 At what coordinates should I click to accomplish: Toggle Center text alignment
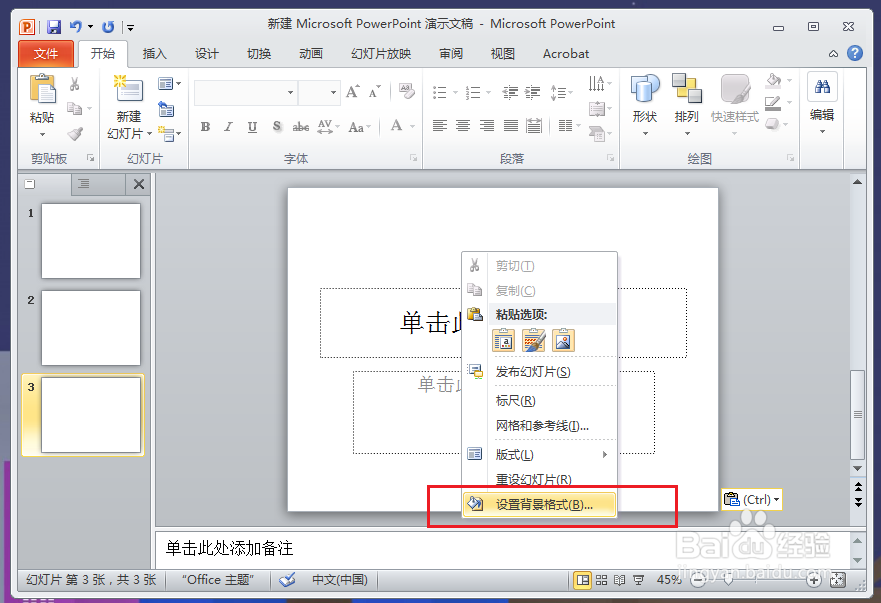coord(463,126)
